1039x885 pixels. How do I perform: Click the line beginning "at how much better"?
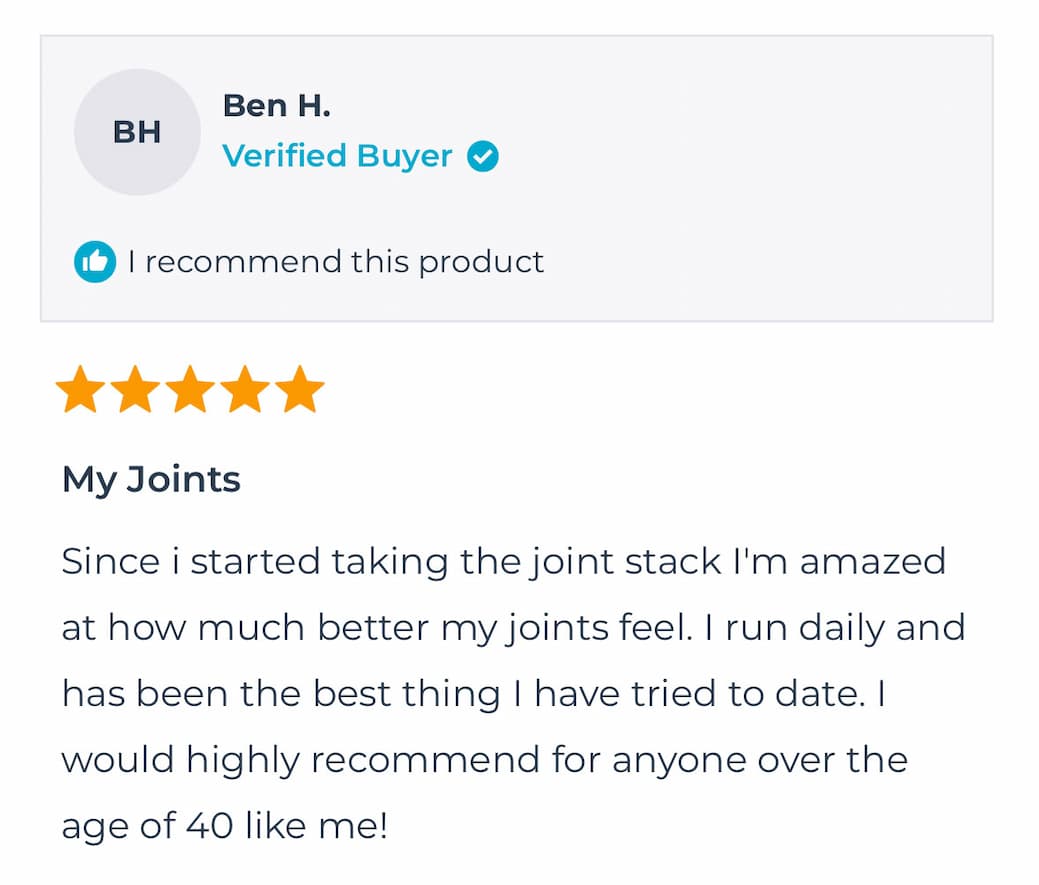tap(513, 628)
